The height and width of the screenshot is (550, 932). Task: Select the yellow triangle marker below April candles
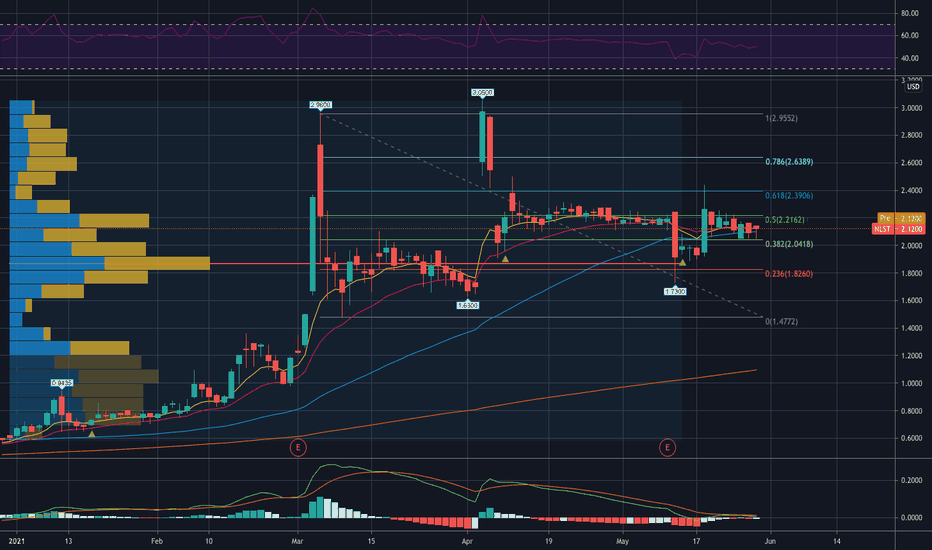coord(505,259)
